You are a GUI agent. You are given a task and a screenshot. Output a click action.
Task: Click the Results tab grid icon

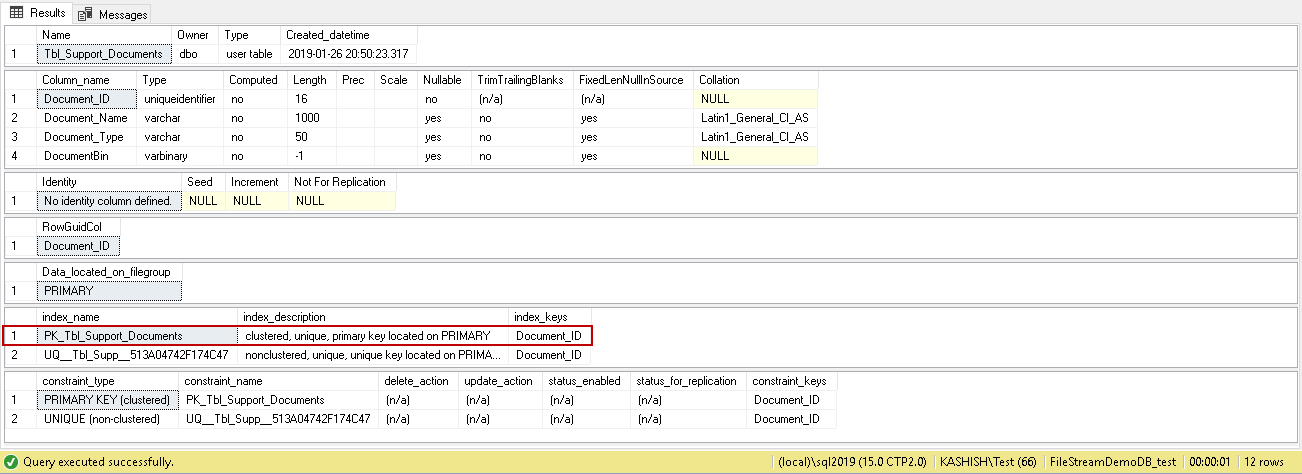point(17,13)
